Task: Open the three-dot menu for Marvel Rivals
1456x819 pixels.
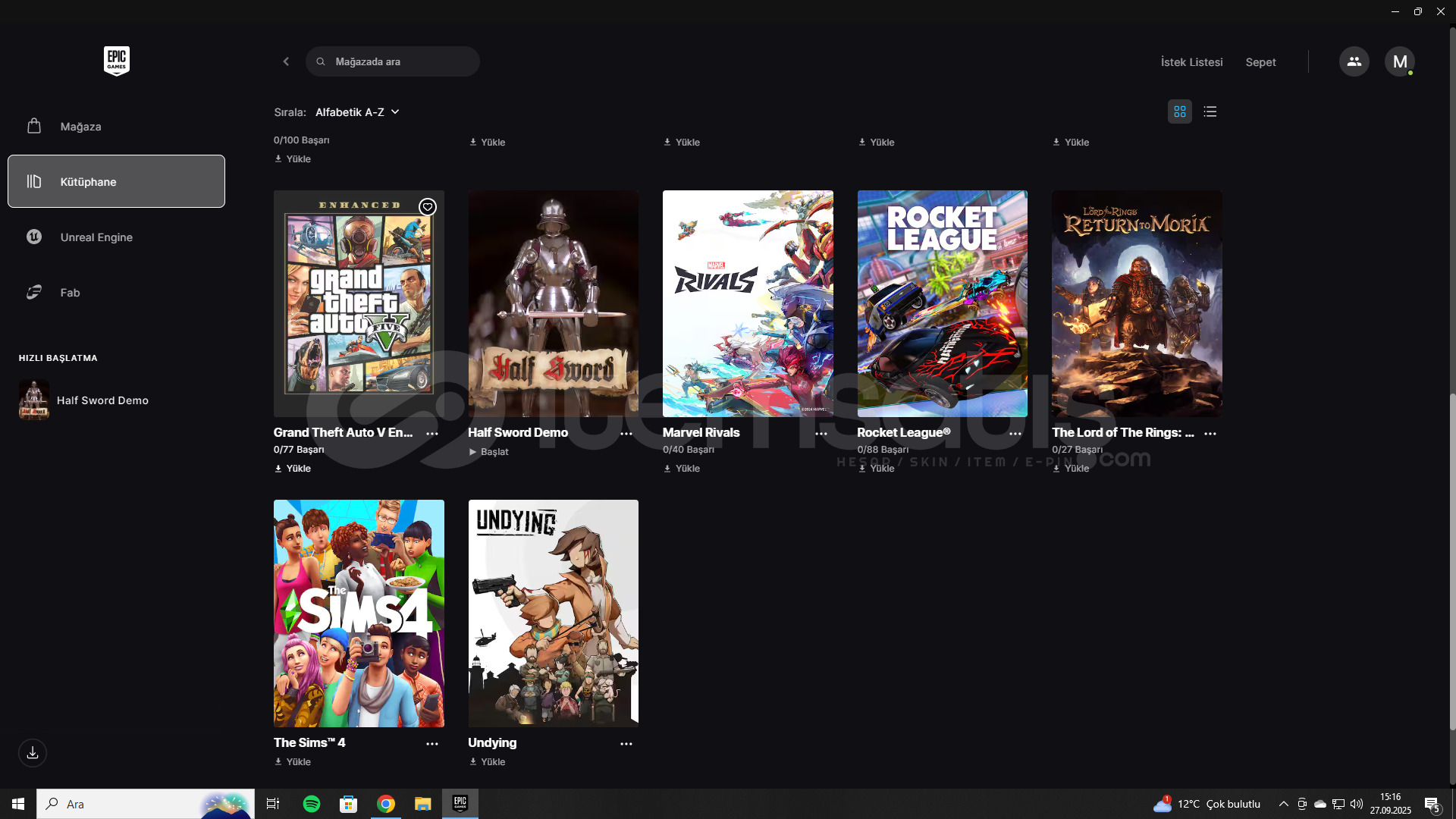Action: click(x=821, y=434)
